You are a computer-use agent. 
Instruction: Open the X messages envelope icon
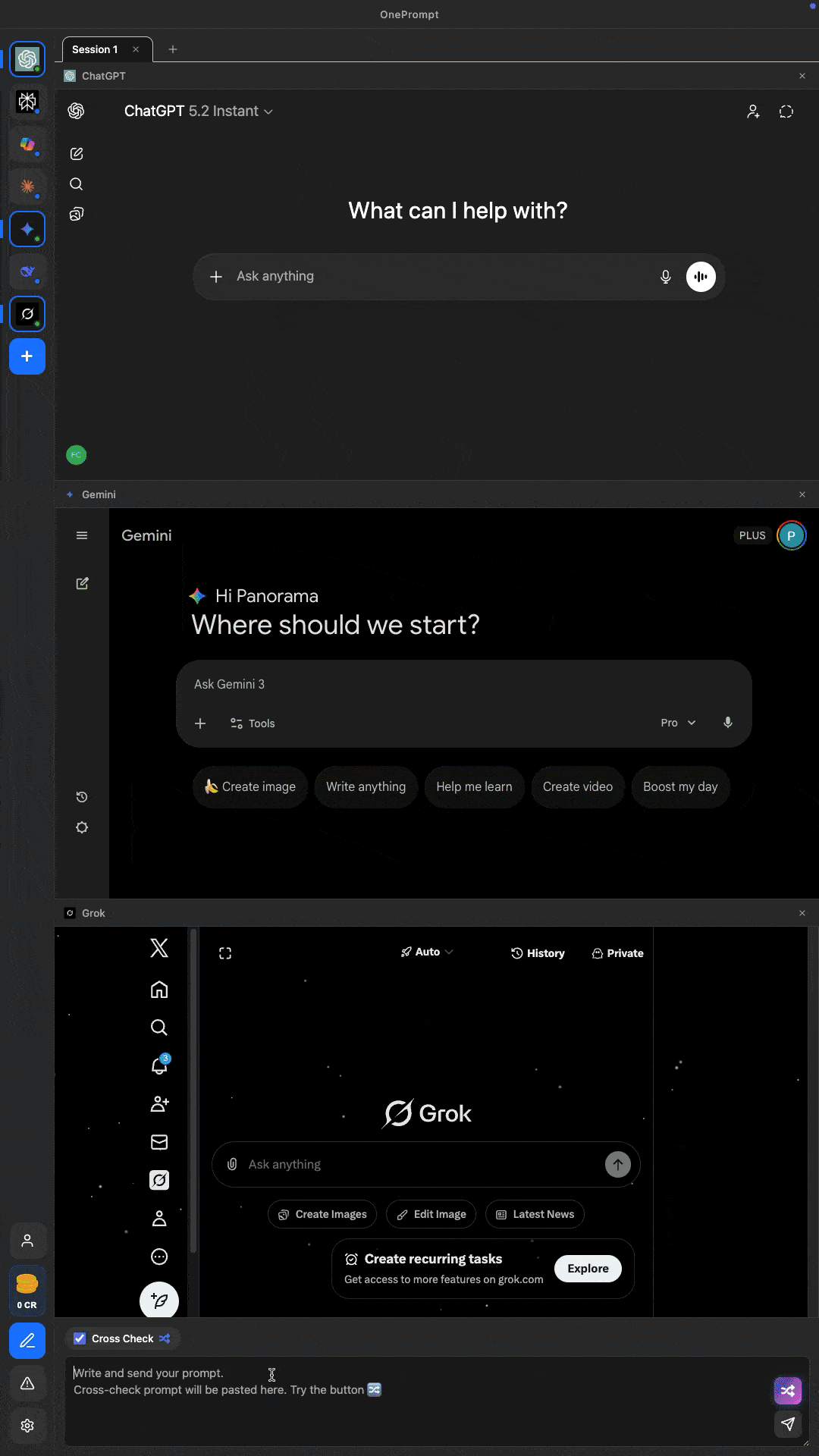pyautogui.click(x=159, y=1142)
